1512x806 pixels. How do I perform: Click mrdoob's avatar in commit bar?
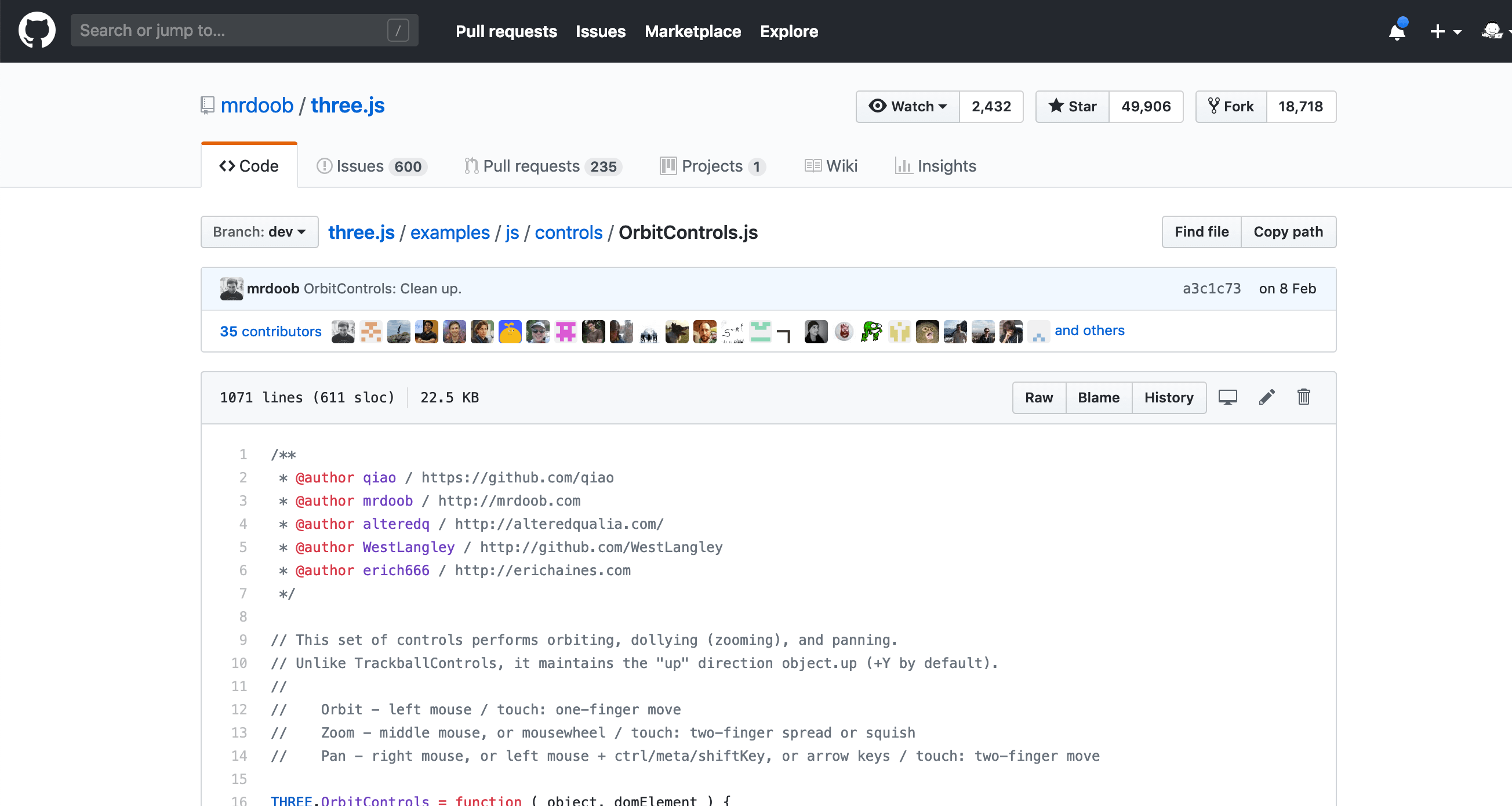[x=231, y=288]
